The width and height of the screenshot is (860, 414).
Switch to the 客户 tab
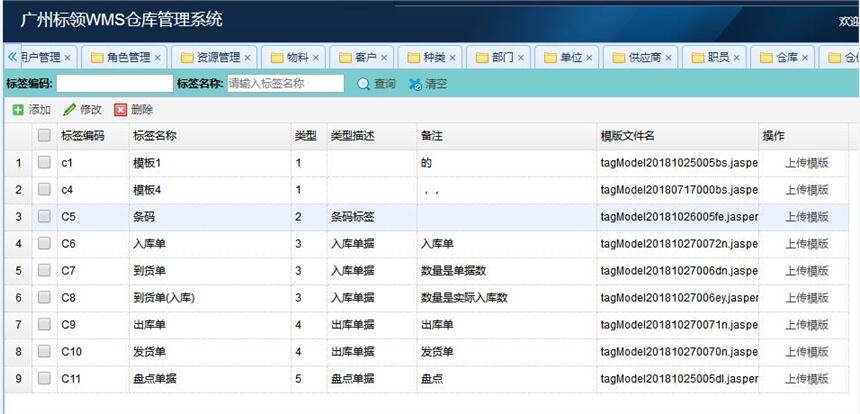(x=364, y=58)
